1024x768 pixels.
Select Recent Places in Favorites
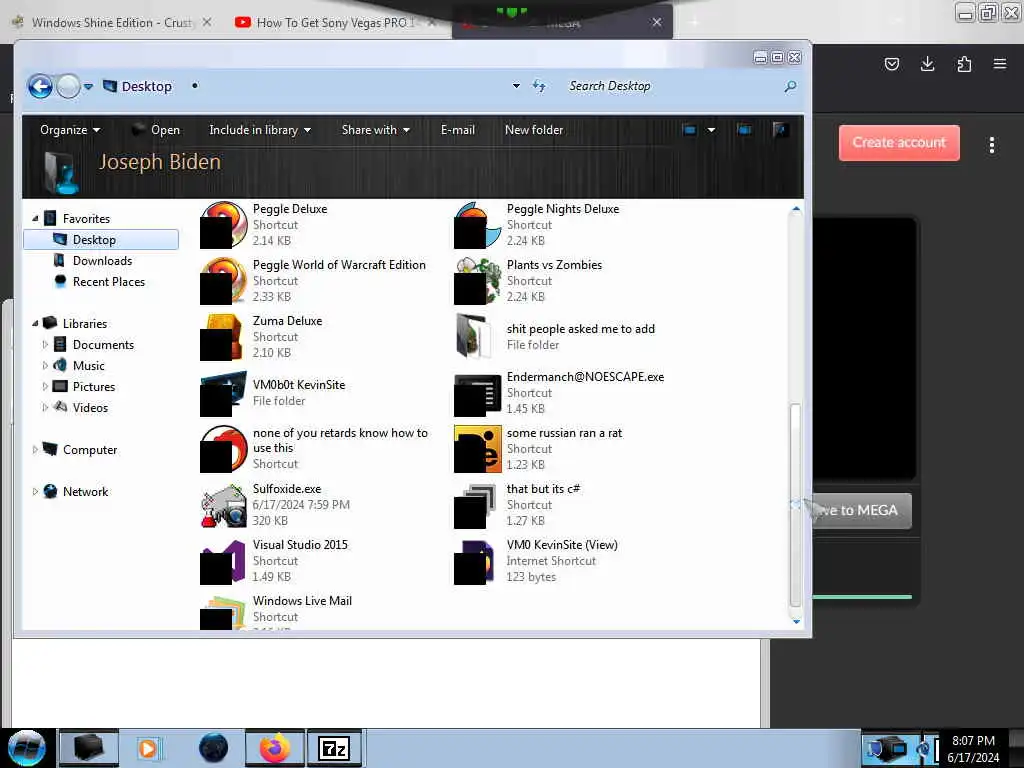coord(108,281)
